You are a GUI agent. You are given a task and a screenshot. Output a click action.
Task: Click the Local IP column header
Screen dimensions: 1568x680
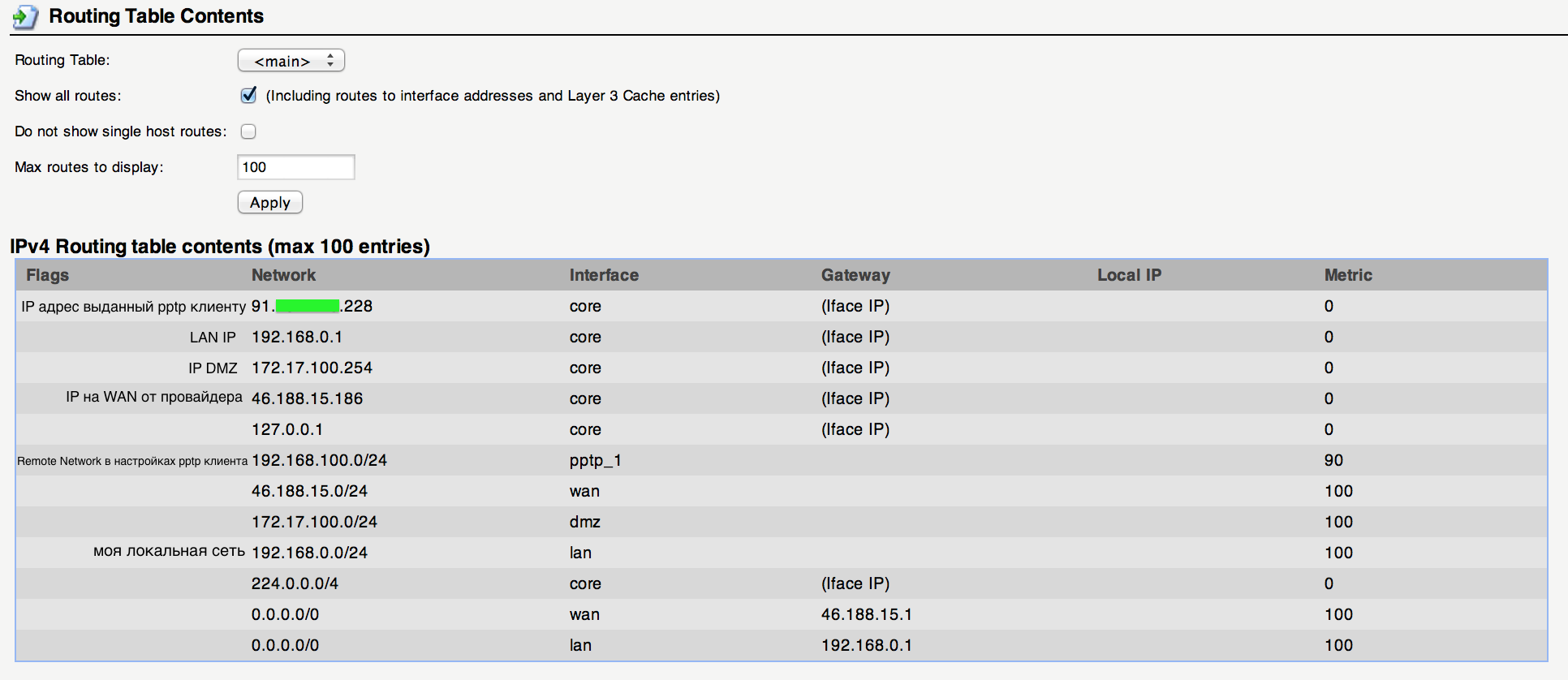point(1129,275)
